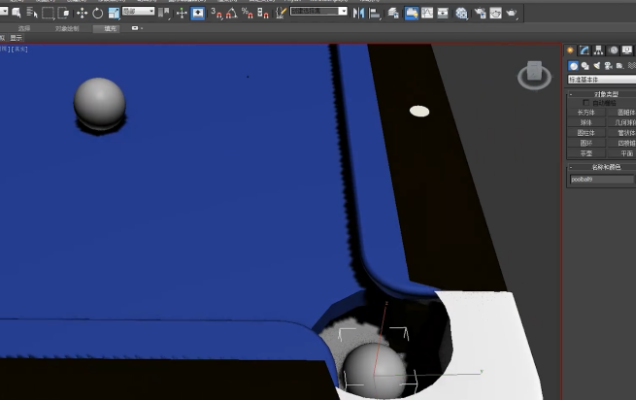Click the Render teapot icon
The image size is (636, 400).
[511, 13]
